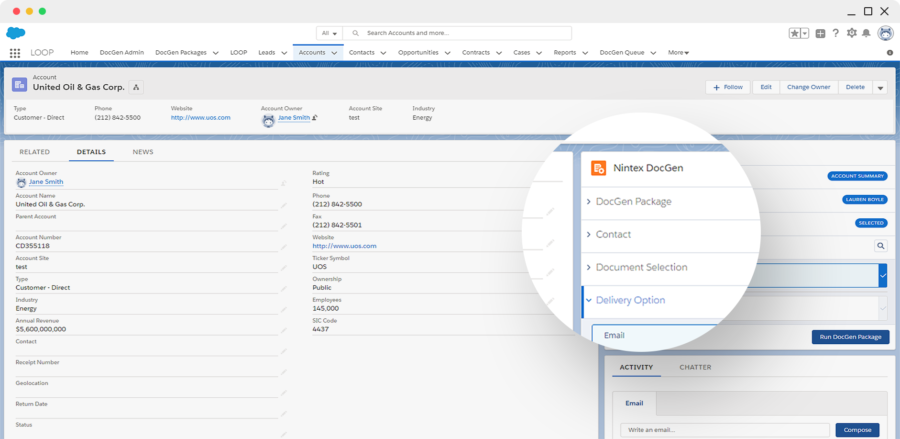Image resolution: width=900 pixels, height=439 pixels.
Task: Click the Edit button
Action: click(766, 87)
